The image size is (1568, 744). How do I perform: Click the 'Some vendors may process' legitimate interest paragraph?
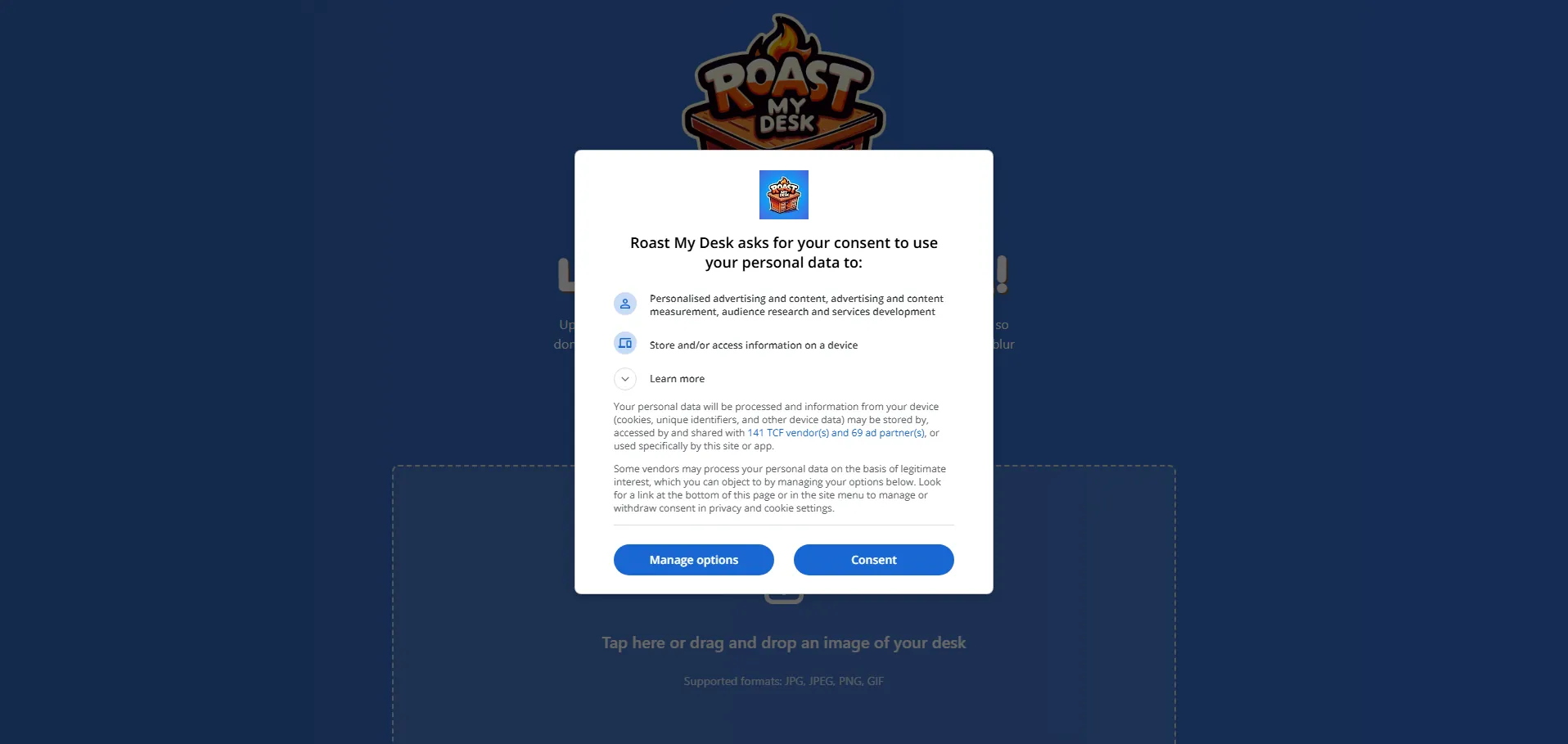(x=780, y=489)
